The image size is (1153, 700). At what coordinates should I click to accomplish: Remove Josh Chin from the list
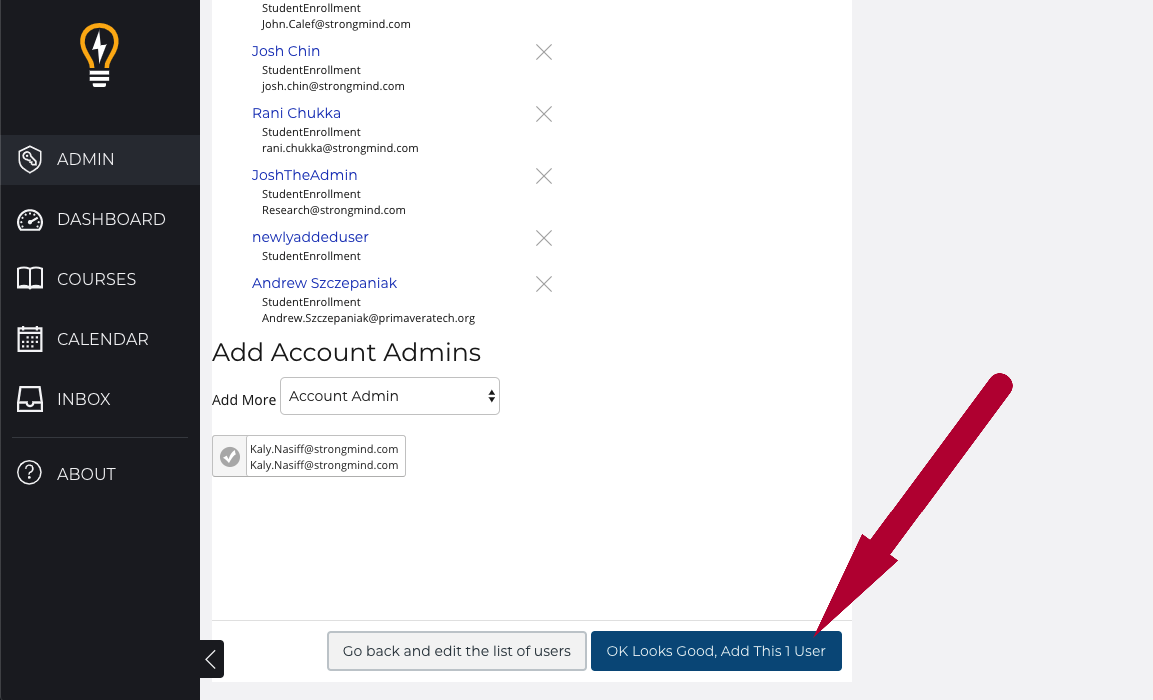(x=544, y=52)
